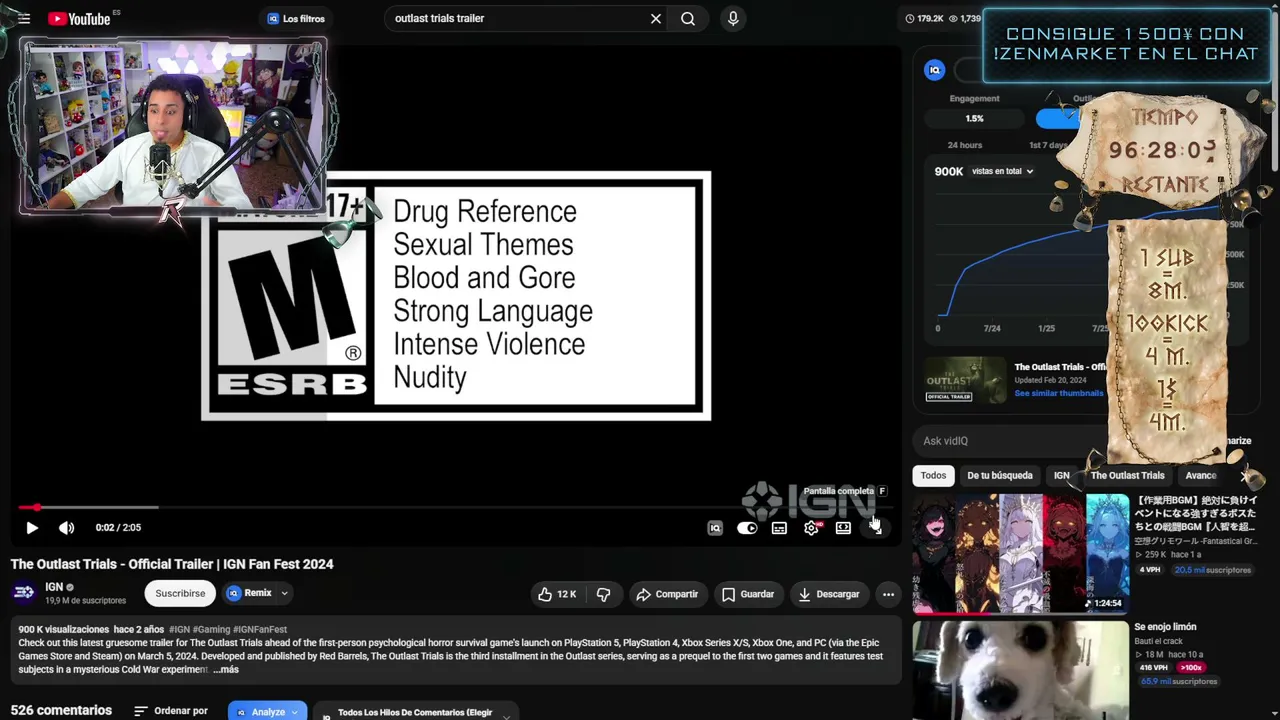The image size is (1280, 720).
Task: Enter fullscreen mode
Action: coord(875,528)
